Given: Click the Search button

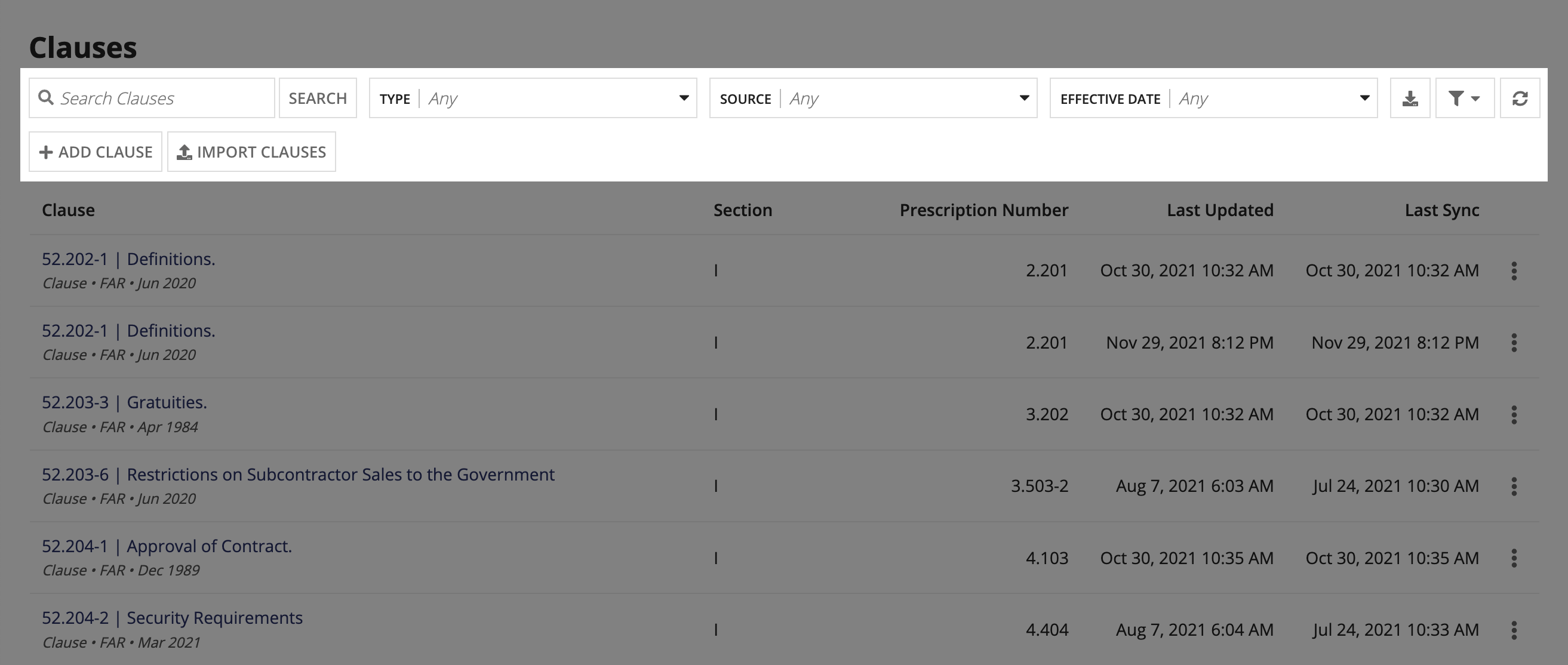Looking at the screenshot, I should click(x=318, y=98).
